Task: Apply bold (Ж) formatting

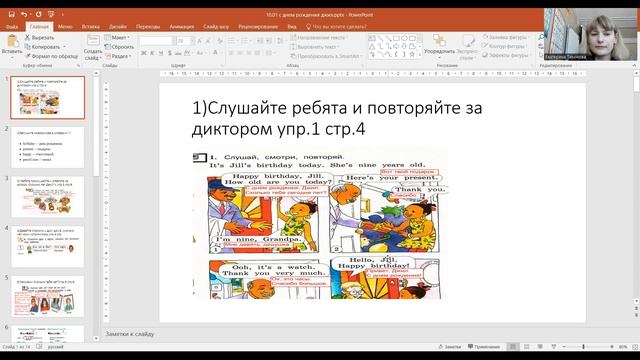Action: 144,53
